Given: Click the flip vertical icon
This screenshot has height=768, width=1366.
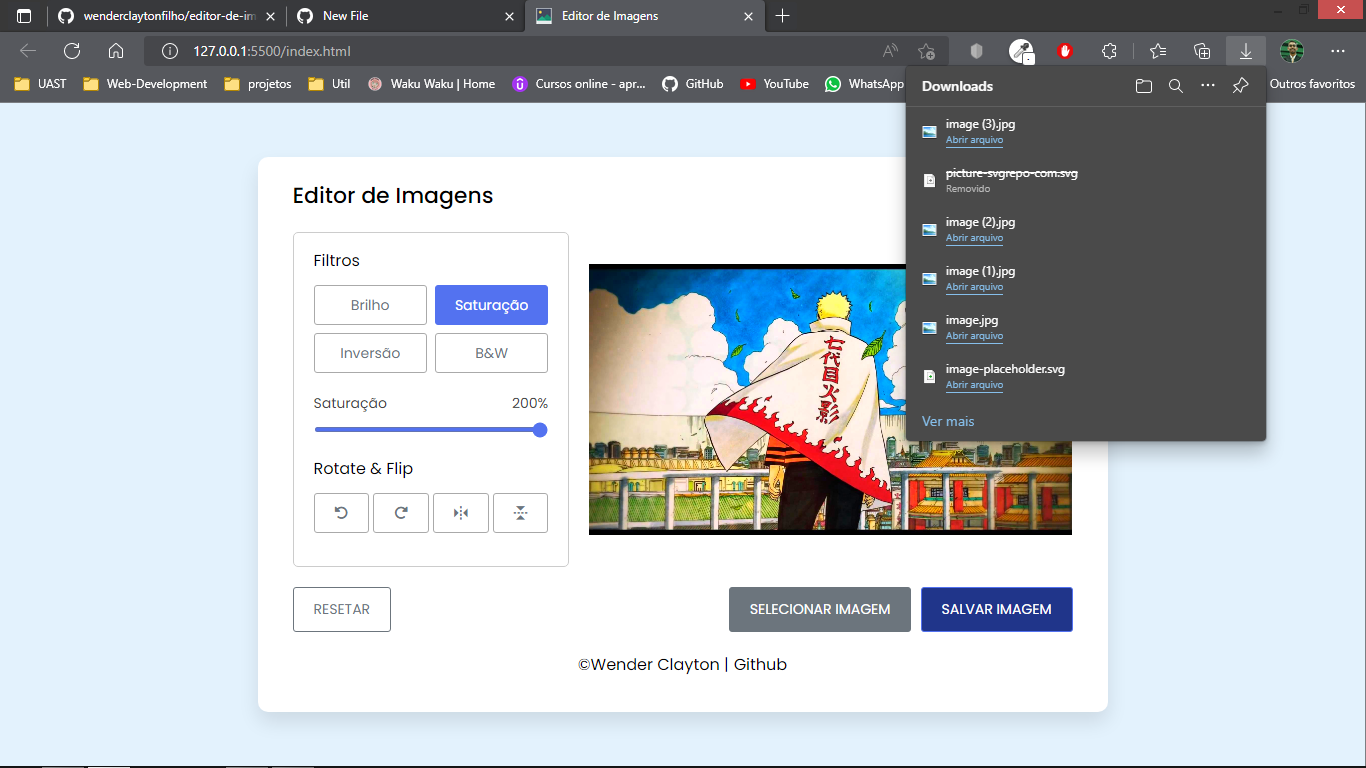Looking at the screenshot, I should click(520, 512).
